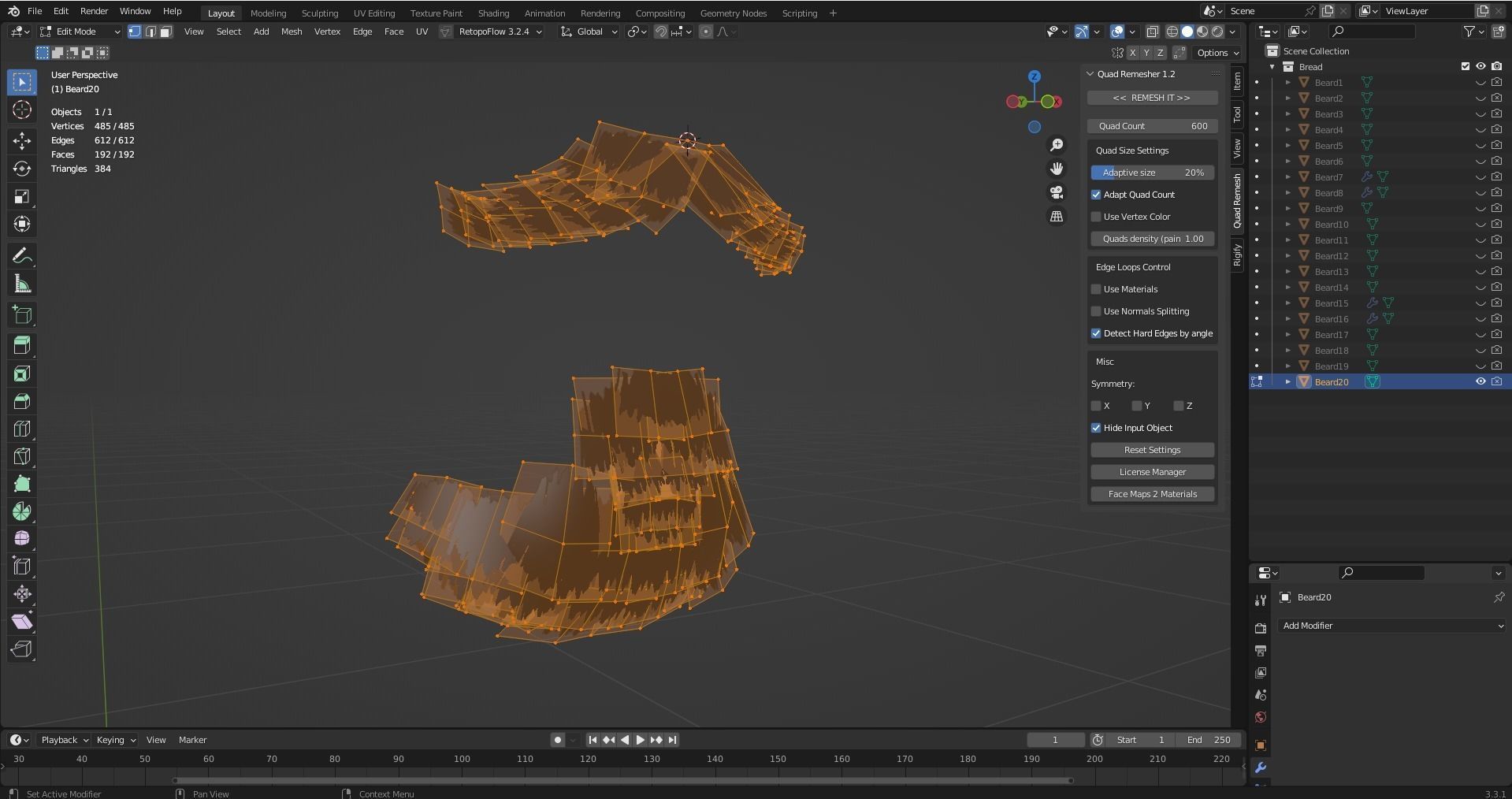Play the animation forward

coord(640,740)
